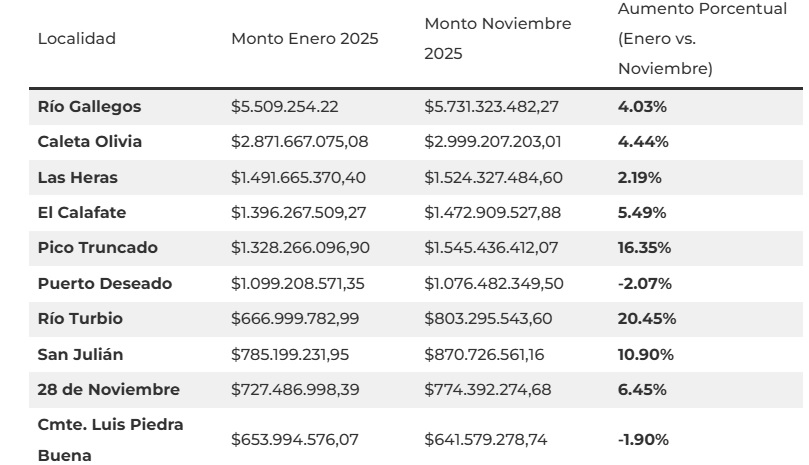Image resolution: width=809 pixels, height=465 pixels.
Task: Select the El Calafate locality cell
Action: click(81, 213)
